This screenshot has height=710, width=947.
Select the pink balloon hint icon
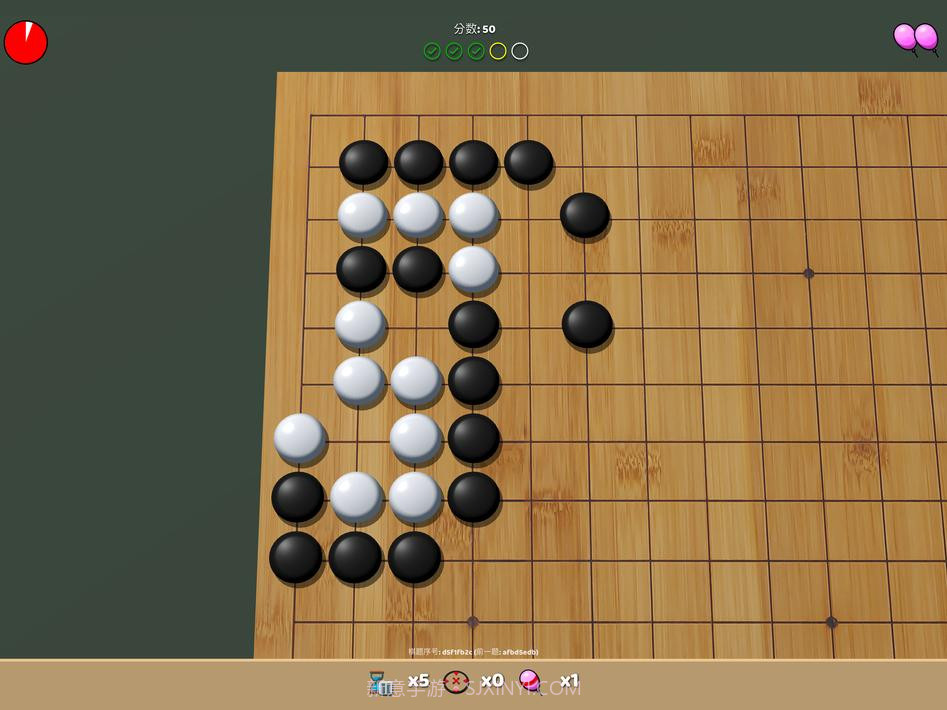click(529, 681)
